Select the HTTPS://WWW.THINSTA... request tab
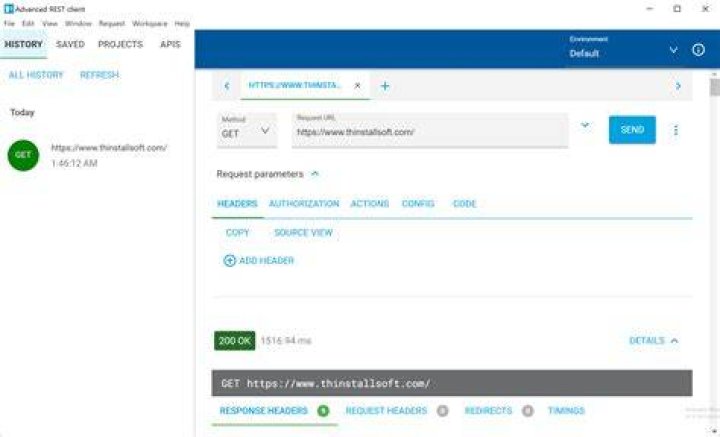The width and height of the screenshot is (720, 437). 295,85
